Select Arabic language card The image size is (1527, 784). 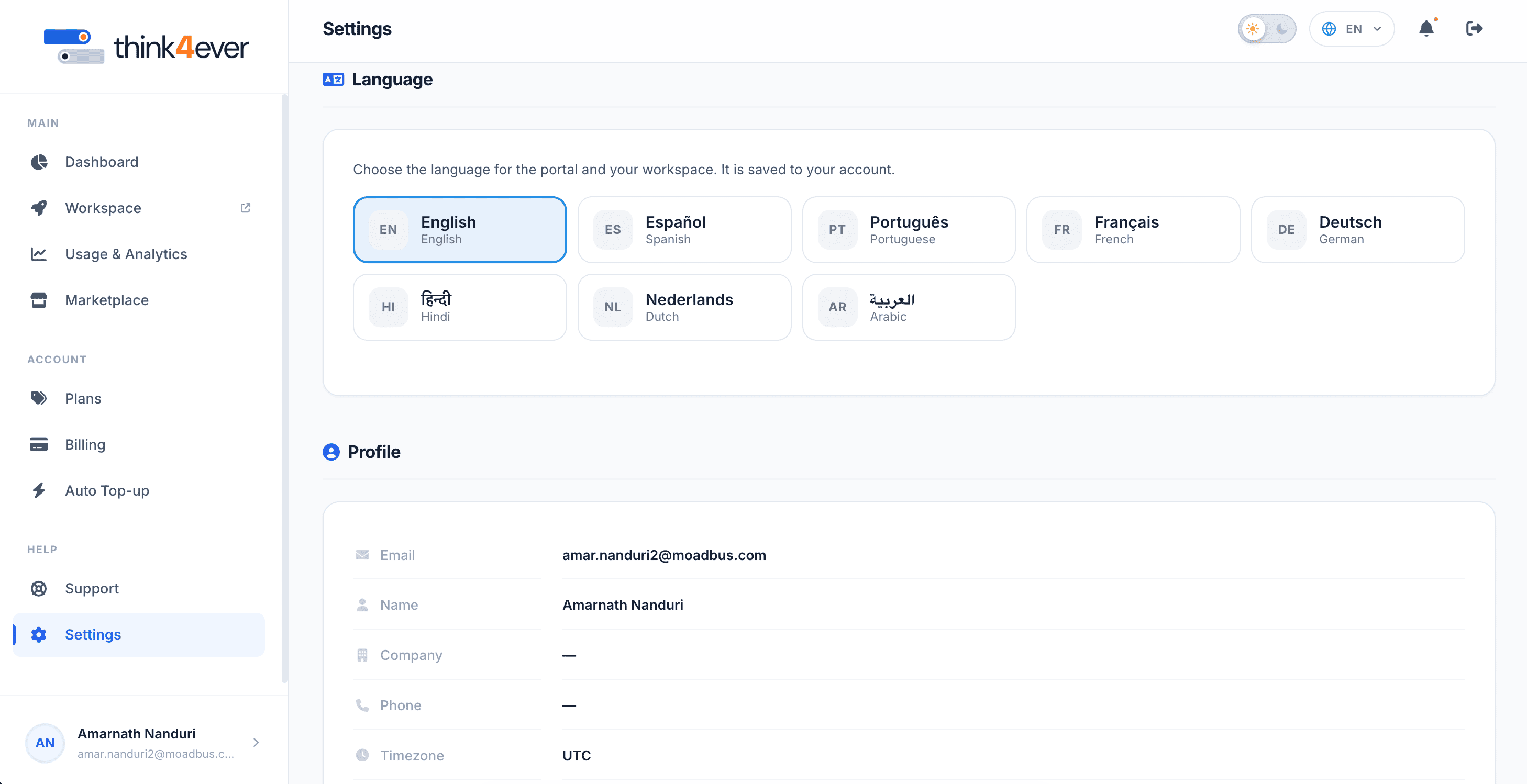click(909, 307)
